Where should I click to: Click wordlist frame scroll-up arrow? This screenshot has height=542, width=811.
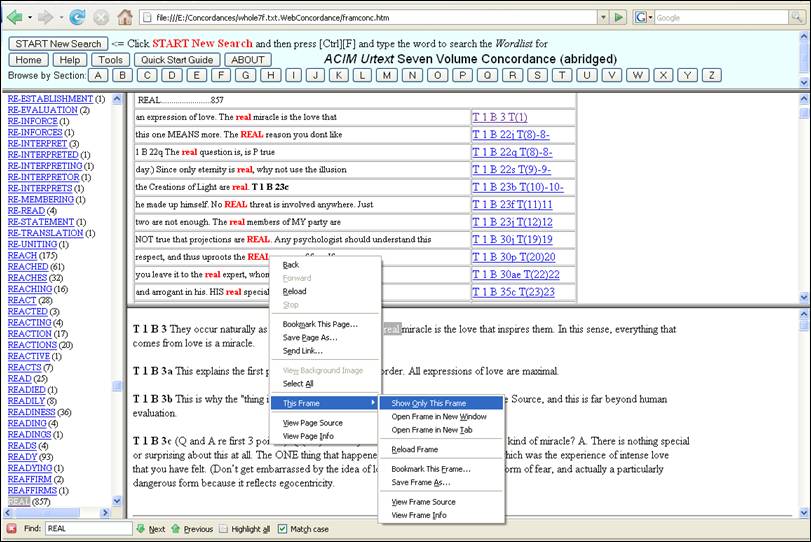[117, 99]
